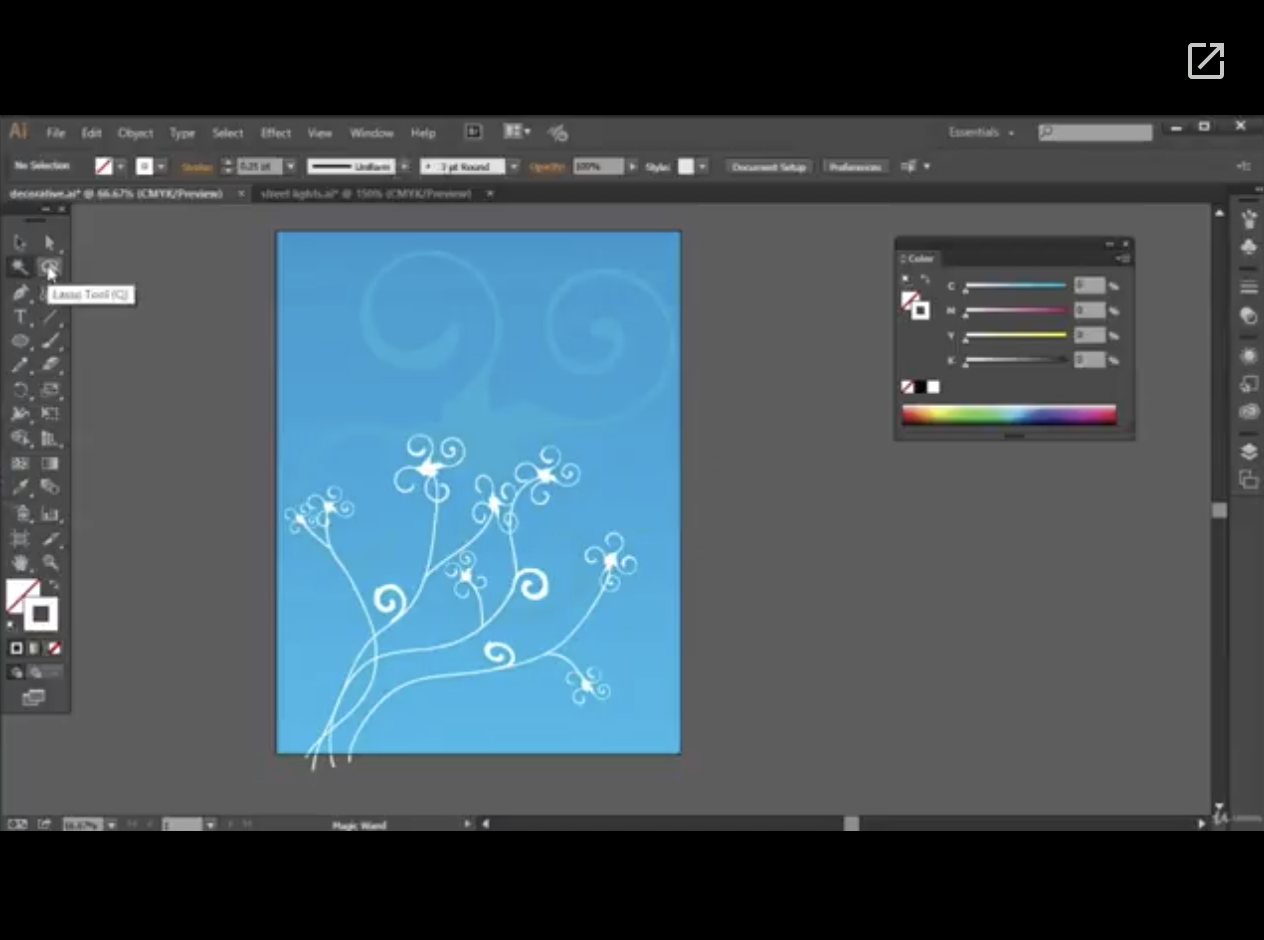Set paint to None in toolbox
This screenshot has height=940, width=1264.
tap(54, 648)
